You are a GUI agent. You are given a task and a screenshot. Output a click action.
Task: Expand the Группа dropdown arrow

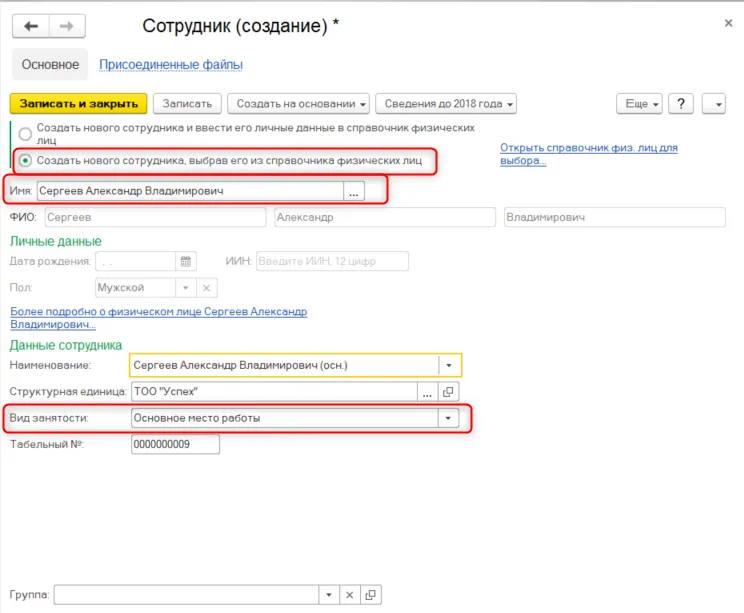coord(329,594)
